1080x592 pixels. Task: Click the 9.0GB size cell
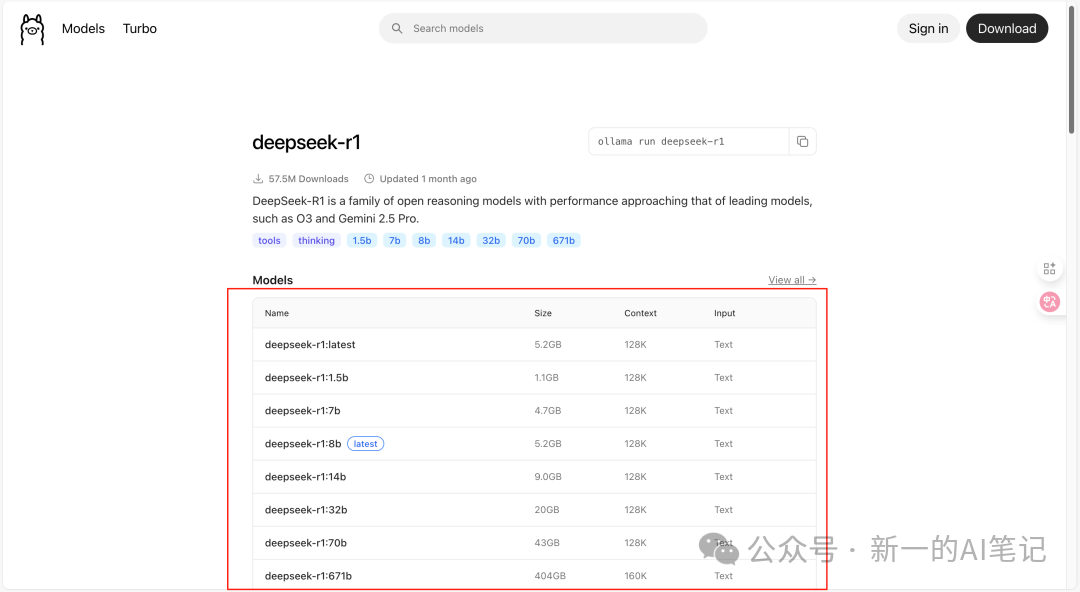[548, 477]
